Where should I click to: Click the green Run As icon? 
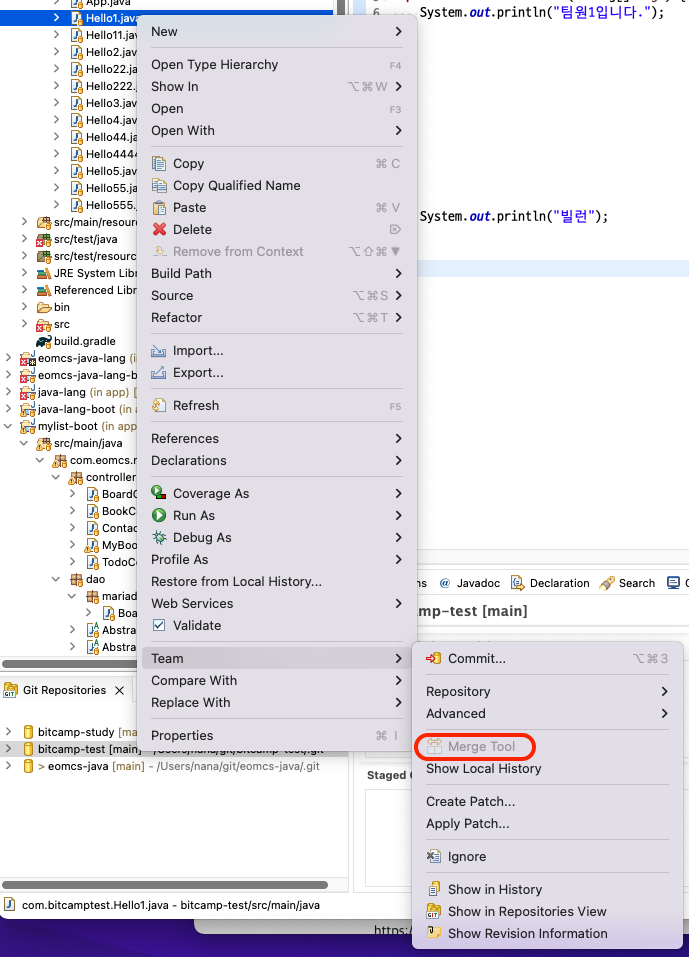pyautogui.click(x=159, y=515)
